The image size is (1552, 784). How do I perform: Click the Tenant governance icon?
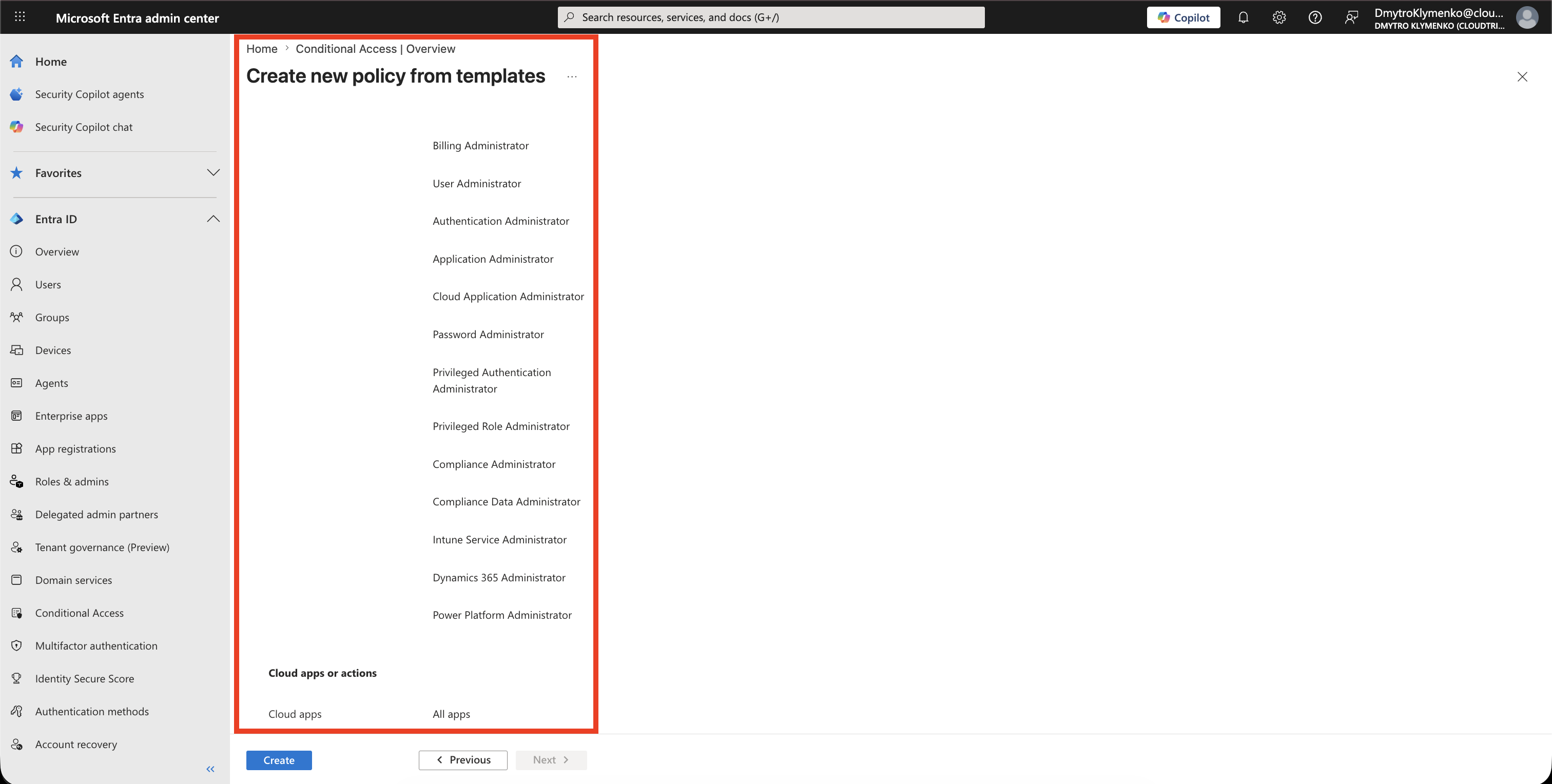click(16, 547)
